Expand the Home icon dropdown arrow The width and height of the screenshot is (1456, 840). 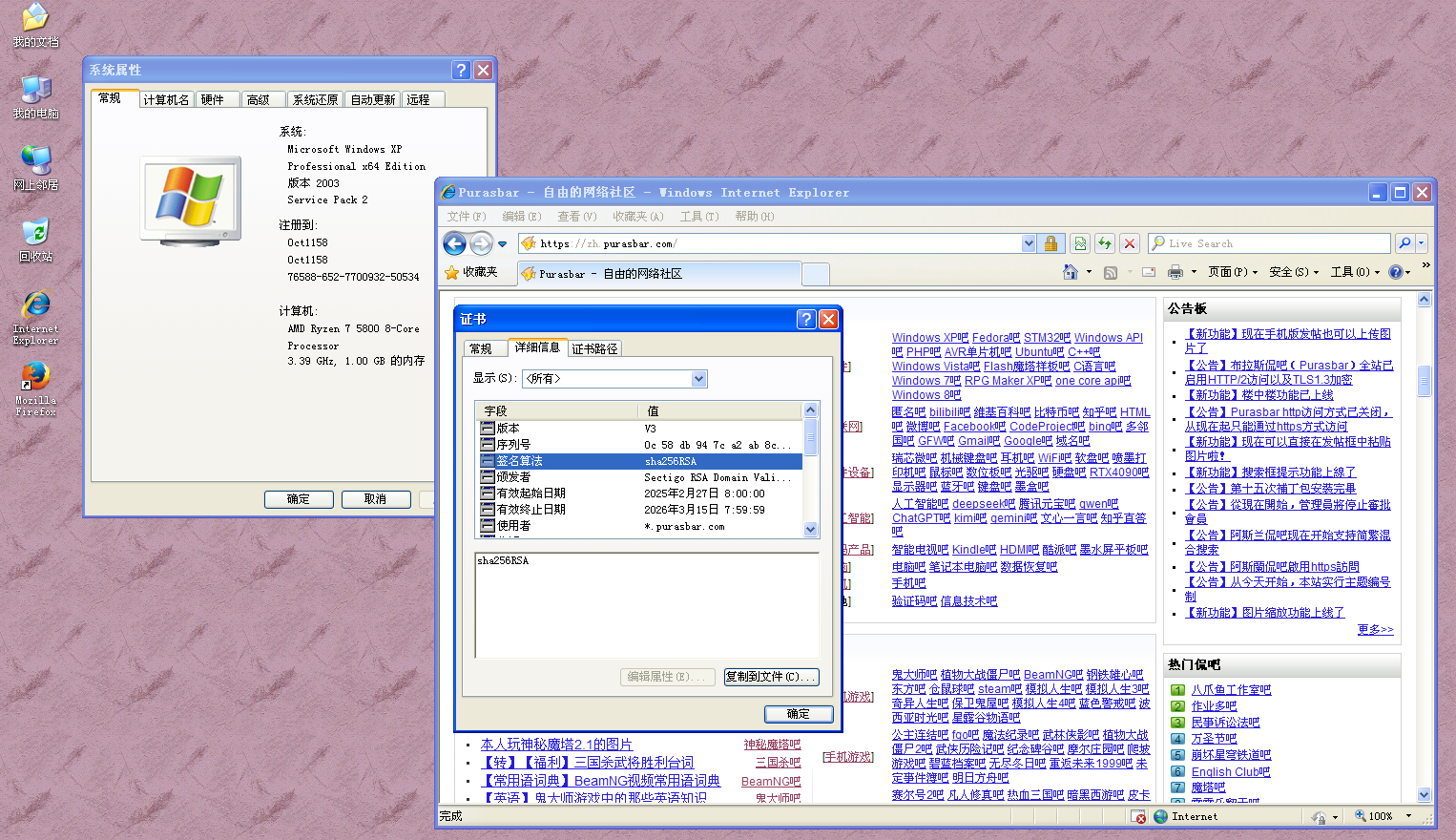[1090, 272]
